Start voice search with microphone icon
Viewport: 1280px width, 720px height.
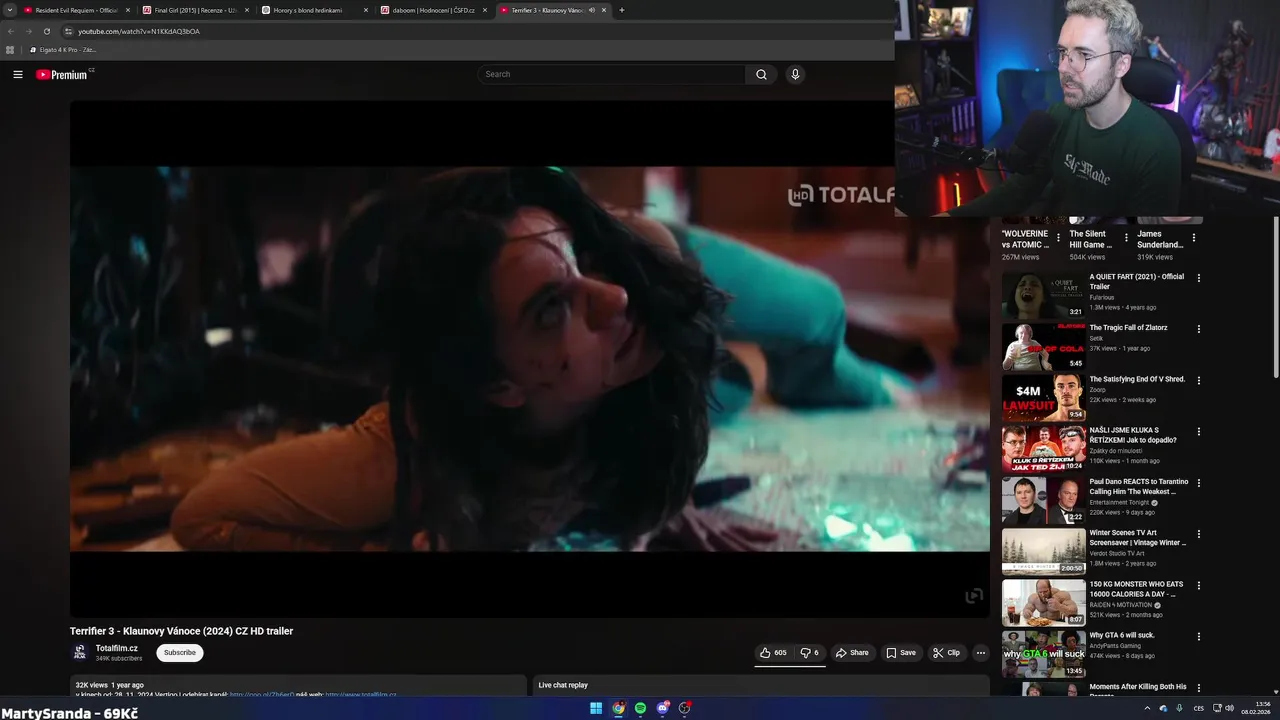click(795, 74)
